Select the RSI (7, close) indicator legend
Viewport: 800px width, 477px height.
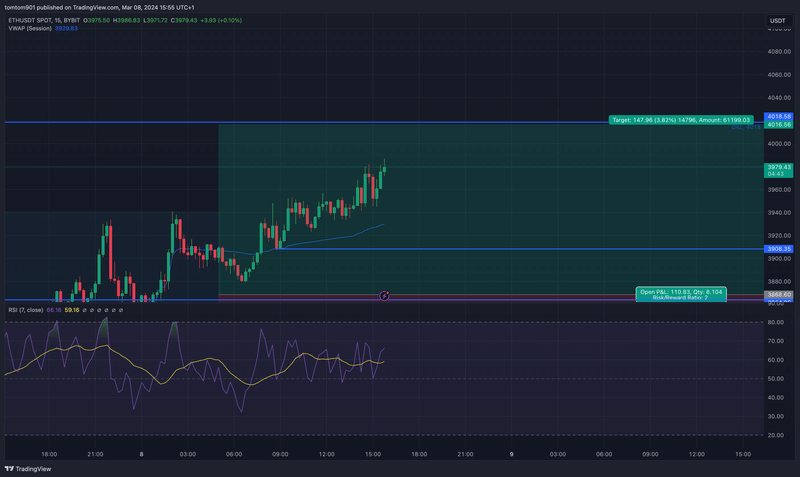pos(26,310)
